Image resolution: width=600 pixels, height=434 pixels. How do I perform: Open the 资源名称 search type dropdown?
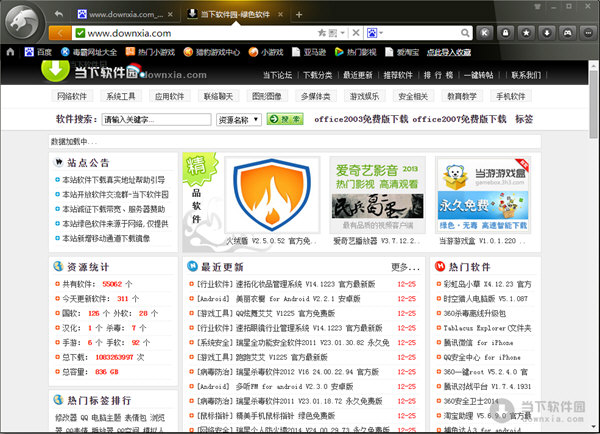239,120
